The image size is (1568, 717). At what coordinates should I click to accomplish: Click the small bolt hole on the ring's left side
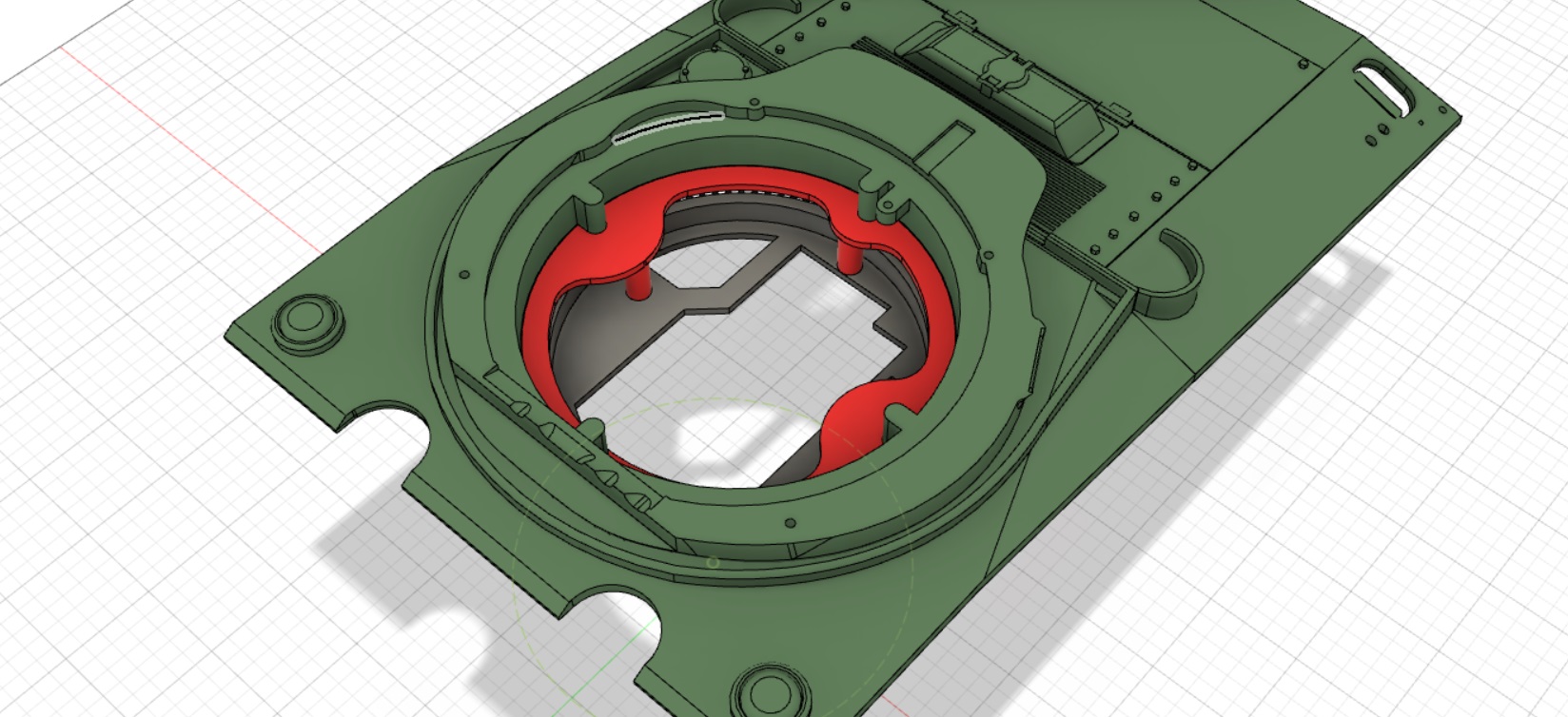tap(464, 275)
